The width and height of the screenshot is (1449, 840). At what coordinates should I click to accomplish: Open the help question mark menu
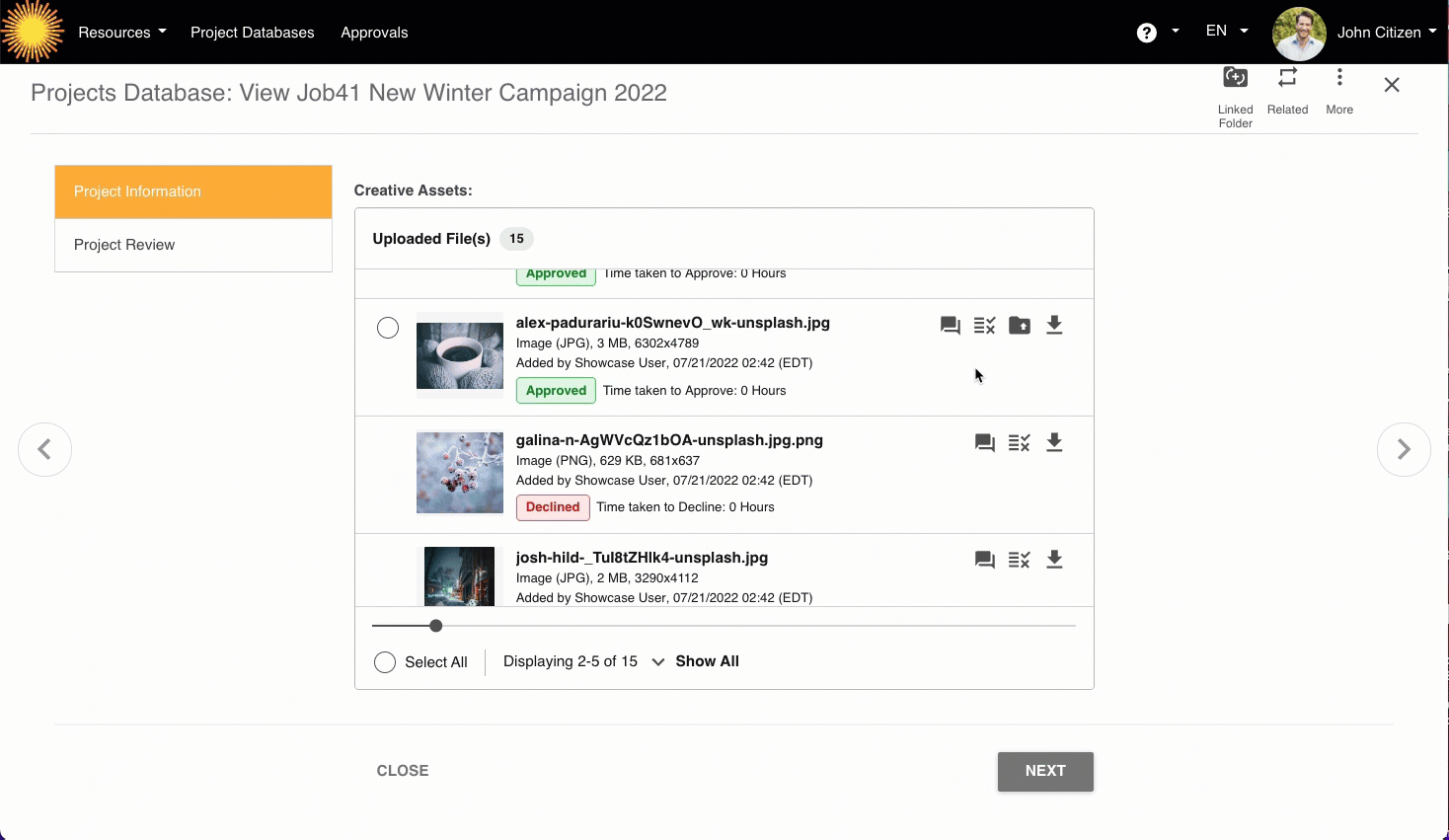click(x=1157, y=33)
